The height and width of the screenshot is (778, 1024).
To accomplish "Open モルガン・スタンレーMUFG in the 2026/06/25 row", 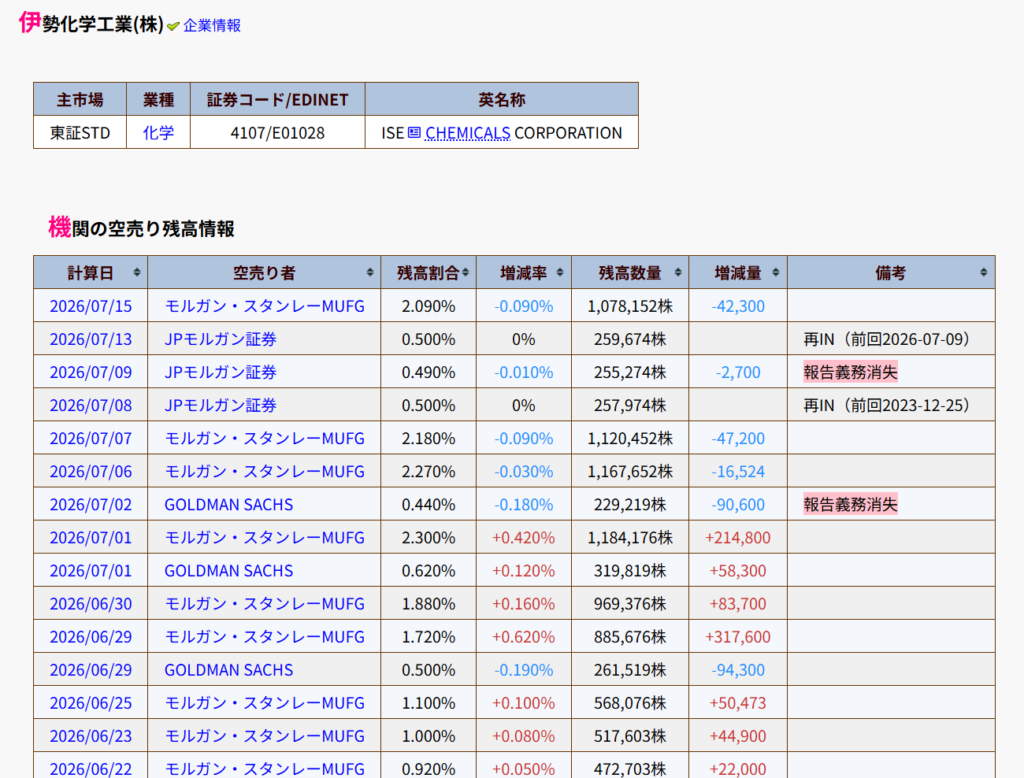I will click(264, 703).
